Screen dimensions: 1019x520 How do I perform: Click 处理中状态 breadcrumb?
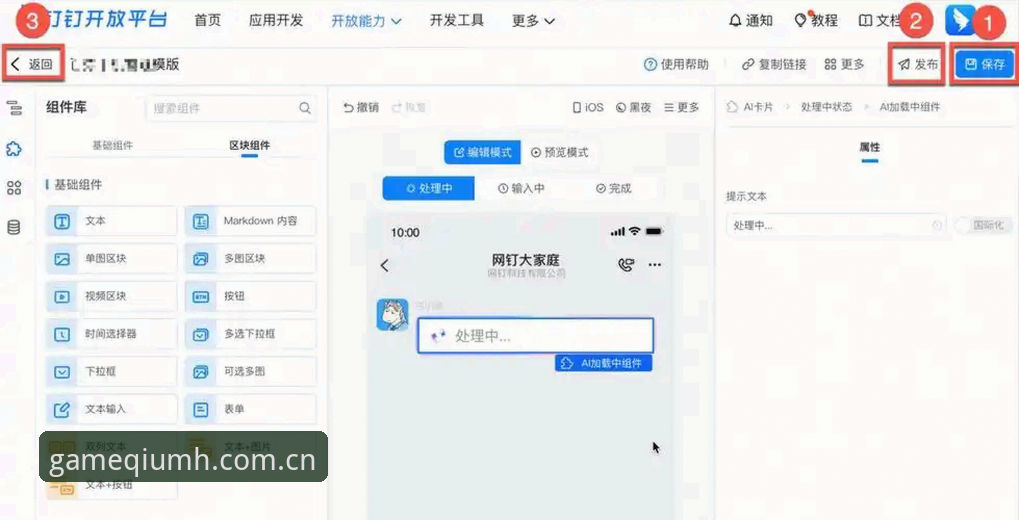(x=826, y=107)
